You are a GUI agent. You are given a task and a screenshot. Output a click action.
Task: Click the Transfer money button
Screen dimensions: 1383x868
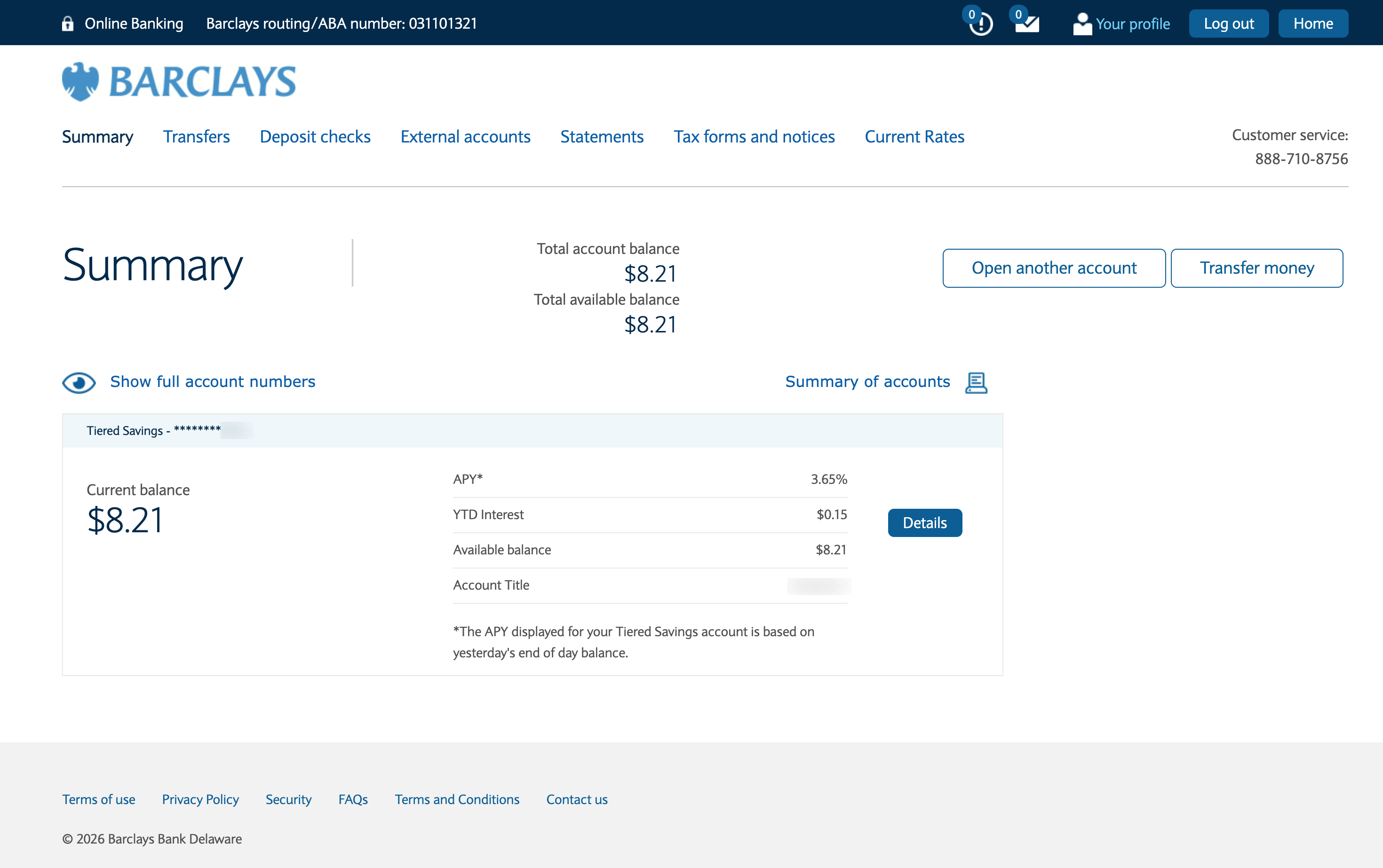[1256, 268]
